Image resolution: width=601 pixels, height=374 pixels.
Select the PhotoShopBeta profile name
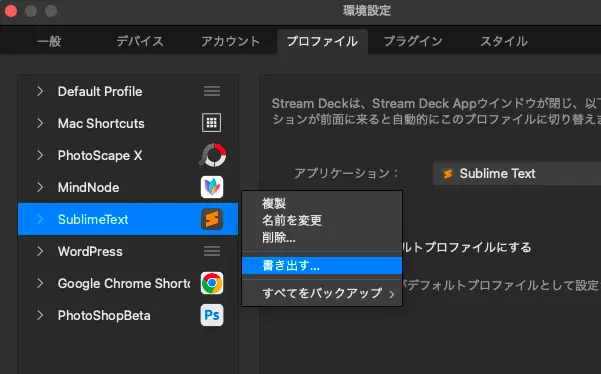coord(104,315)
